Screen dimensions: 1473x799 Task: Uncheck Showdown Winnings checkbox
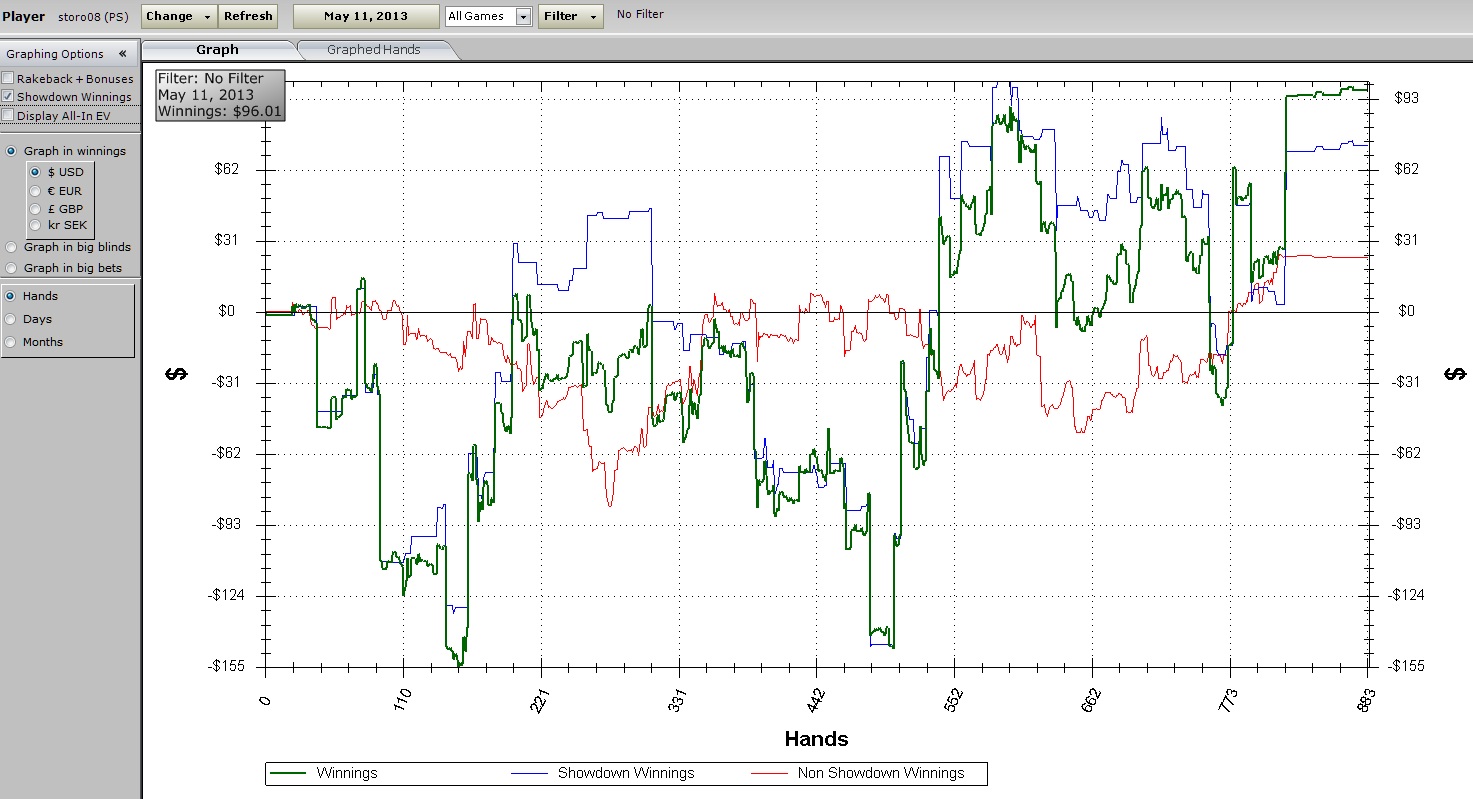[8, 97]
